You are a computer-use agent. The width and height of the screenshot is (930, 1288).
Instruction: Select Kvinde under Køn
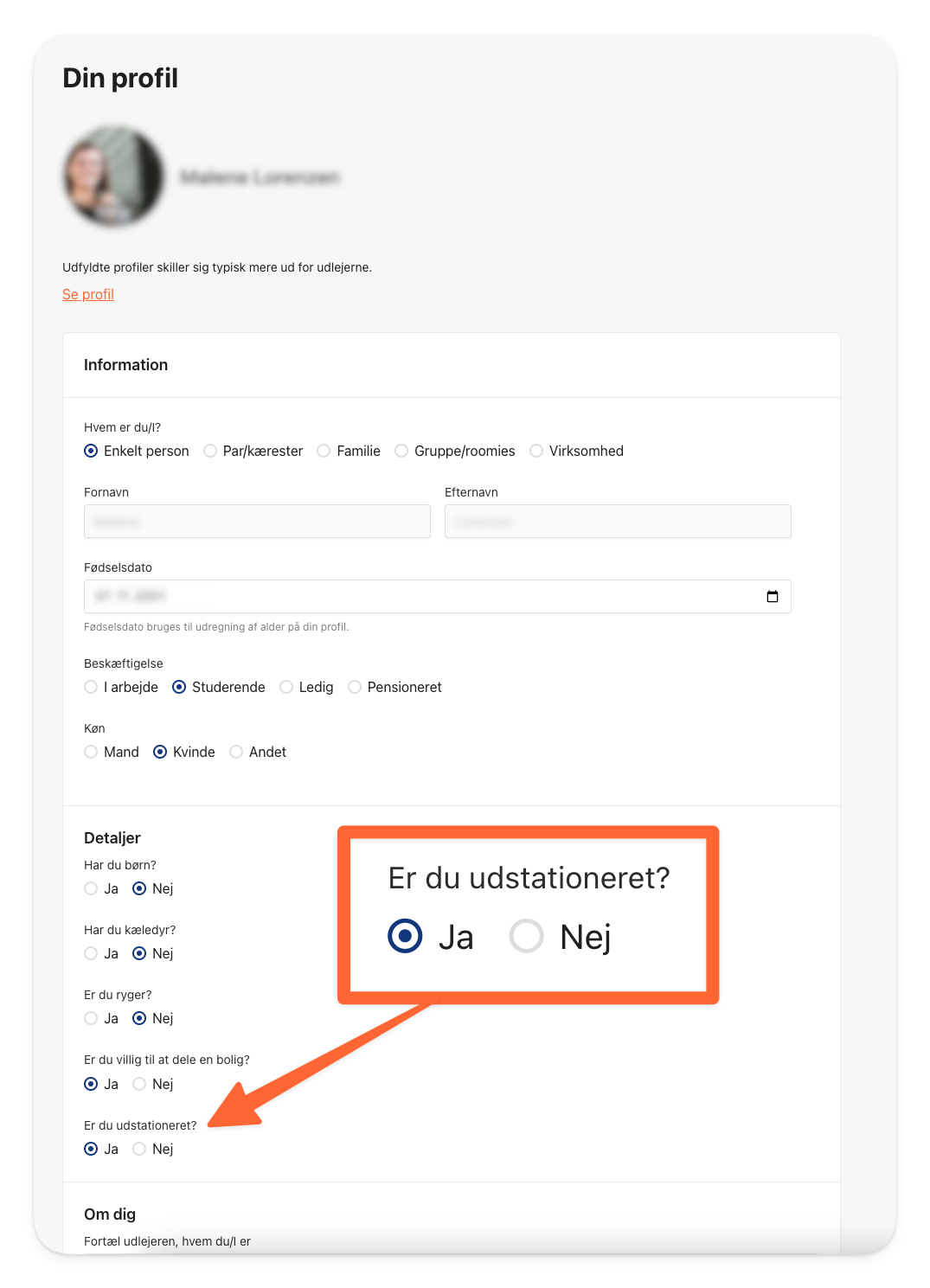[160, 752]
